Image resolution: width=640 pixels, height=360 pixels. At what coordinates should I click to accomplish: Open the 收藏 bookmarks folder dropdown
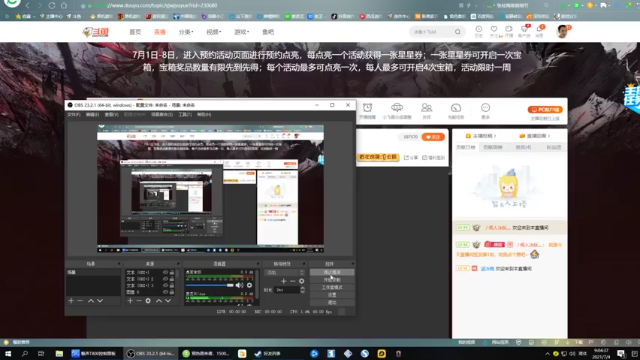coord(25,16)
